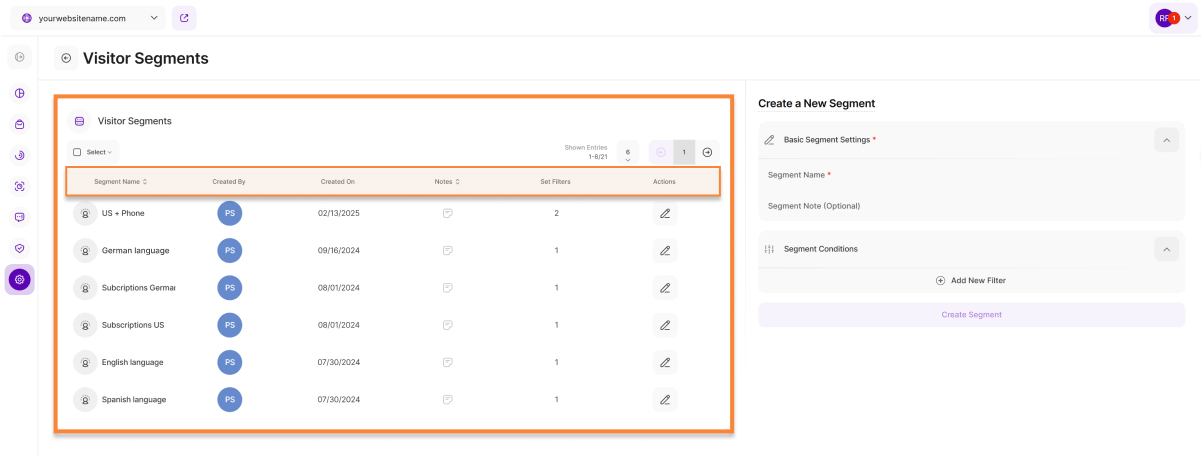Sort by Notes column header
Image resolution: width=1201 pixels, height=456 pixels.
pos(447,182)
